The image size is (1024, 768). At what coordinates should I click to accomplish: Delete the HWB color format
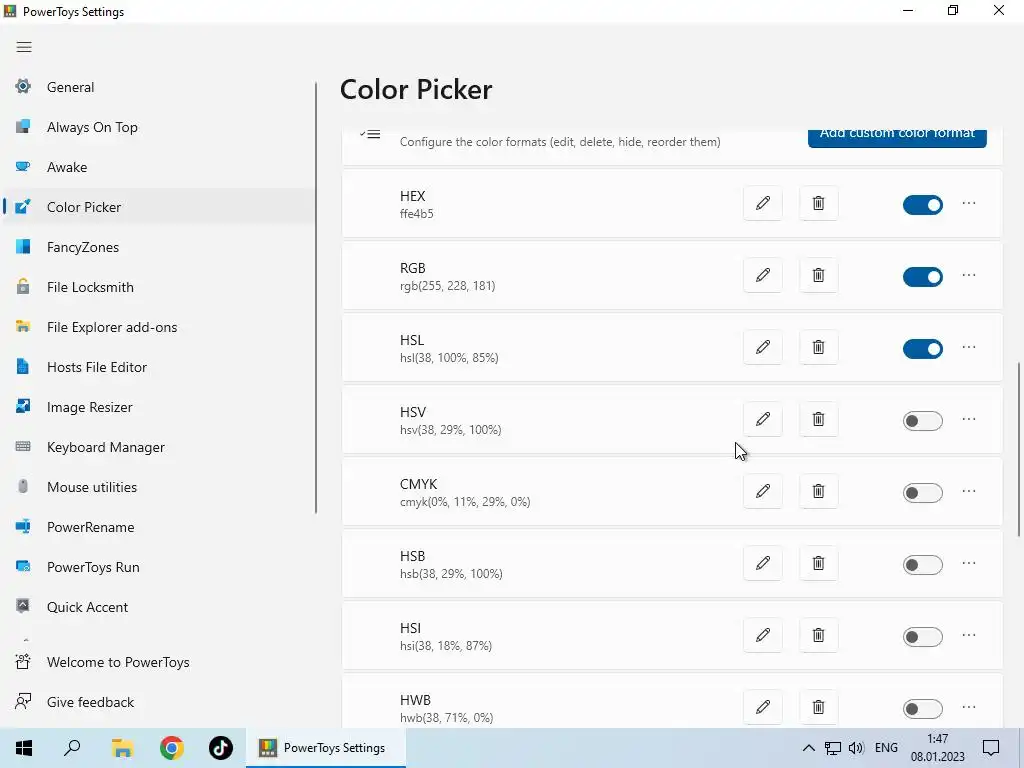click(818, 707)
